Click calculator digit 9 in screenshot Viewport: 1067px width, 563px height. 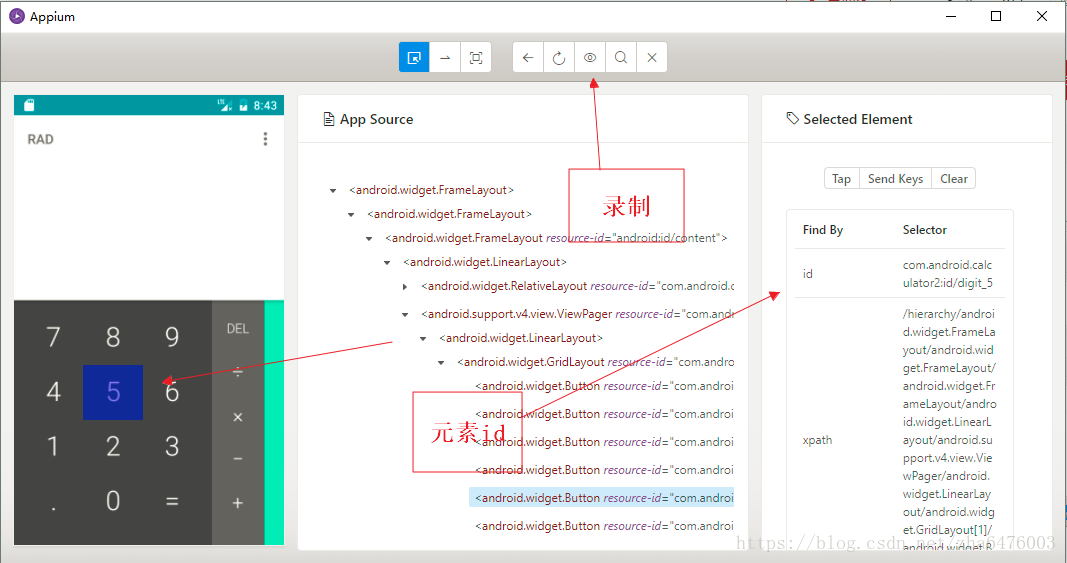[x=172, y=337]
